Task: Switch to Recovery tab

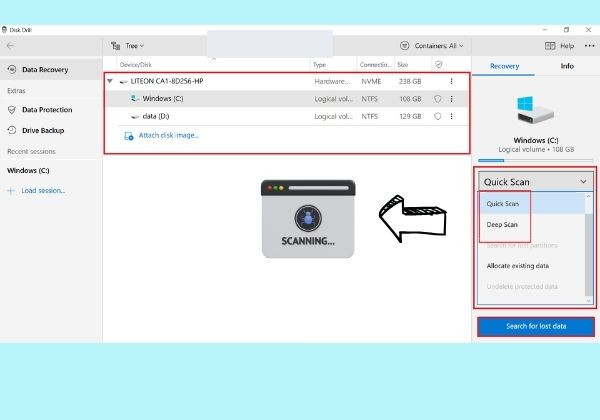Action: click(x=504, y=66)
